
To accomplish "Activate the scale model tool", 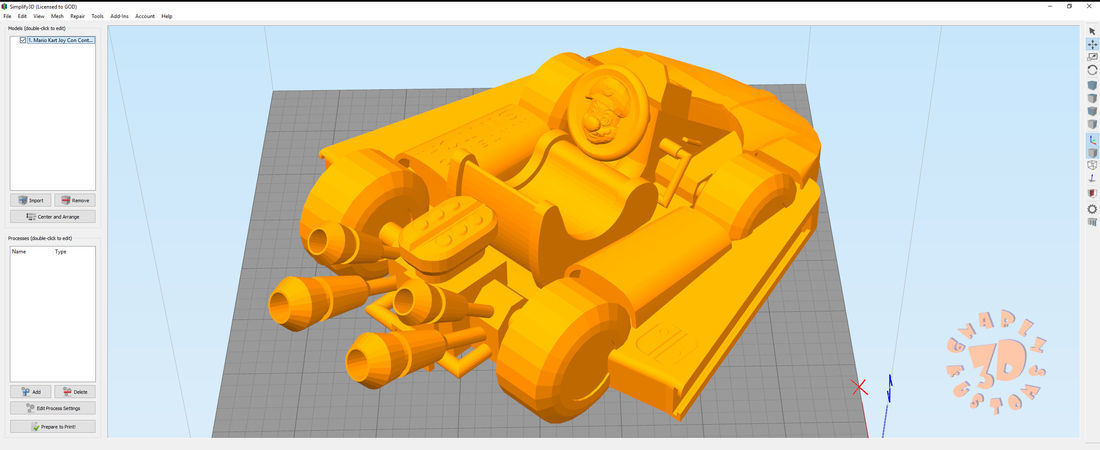I will click(1092, 57).
